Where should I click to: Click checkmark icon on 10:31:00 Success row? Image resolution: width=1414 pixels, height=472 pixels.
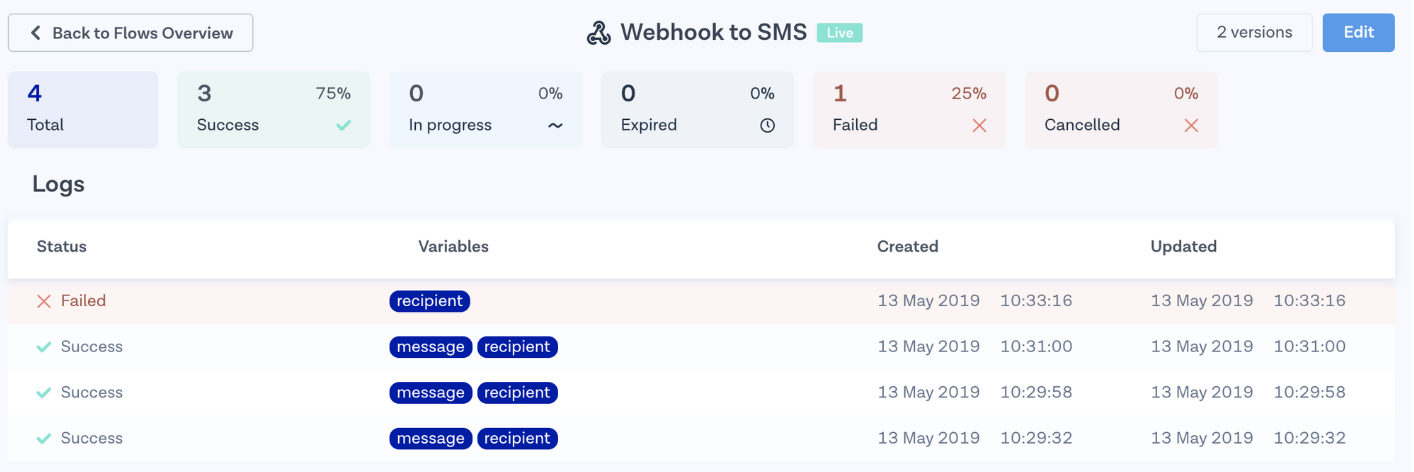point(44,347)
